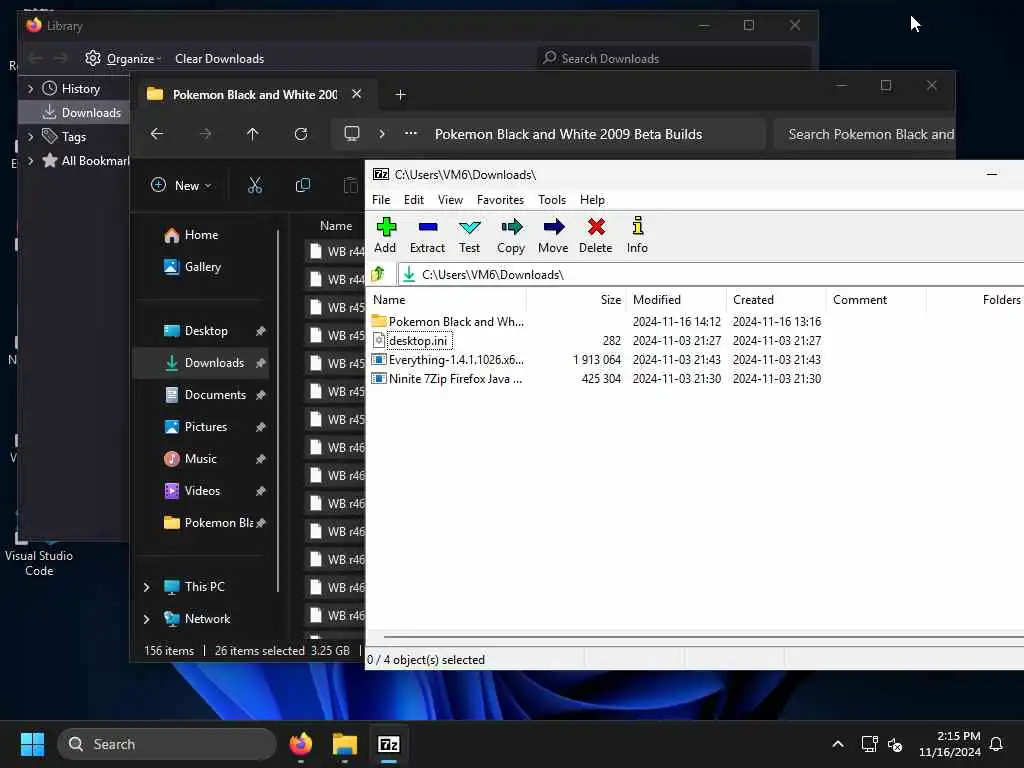Sort by the Modified column in 7-Zip
The width and height of the screenshot is (1024, 768).
(x=677, y=300)
